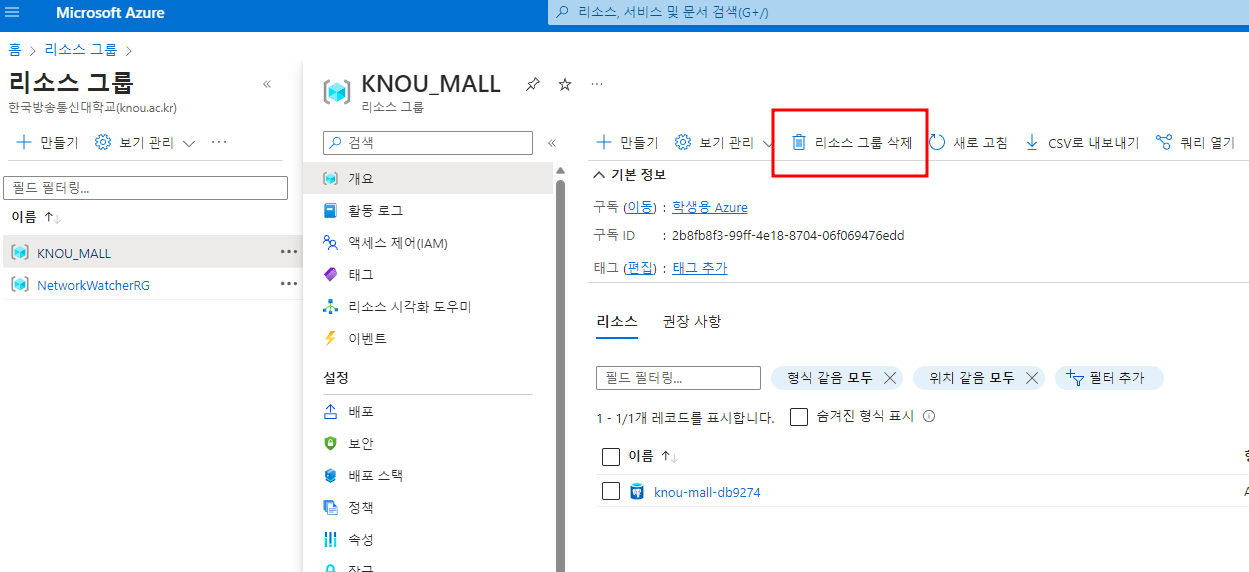Click subscription ID 2b8fb8f3-99ff-4e18-8704-06f069476edd

point(788,236)
